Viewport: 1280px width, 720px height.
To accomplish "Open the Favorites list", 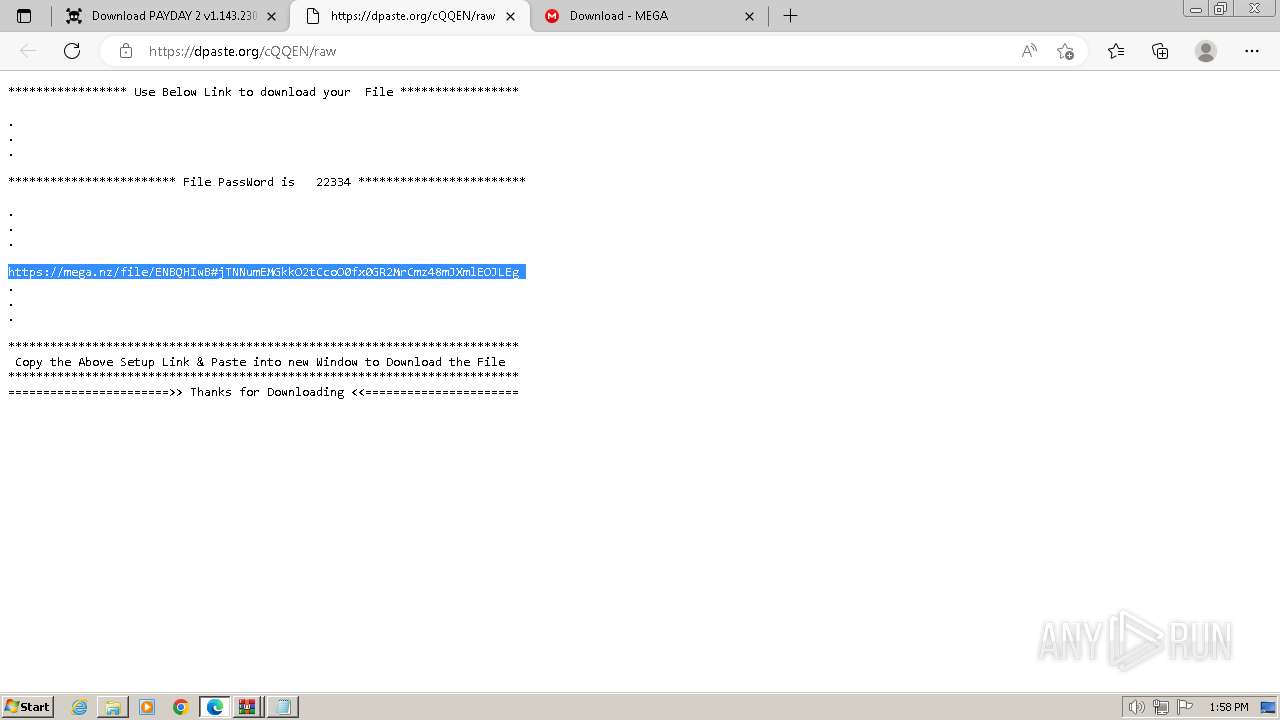I will (1116, 51).
